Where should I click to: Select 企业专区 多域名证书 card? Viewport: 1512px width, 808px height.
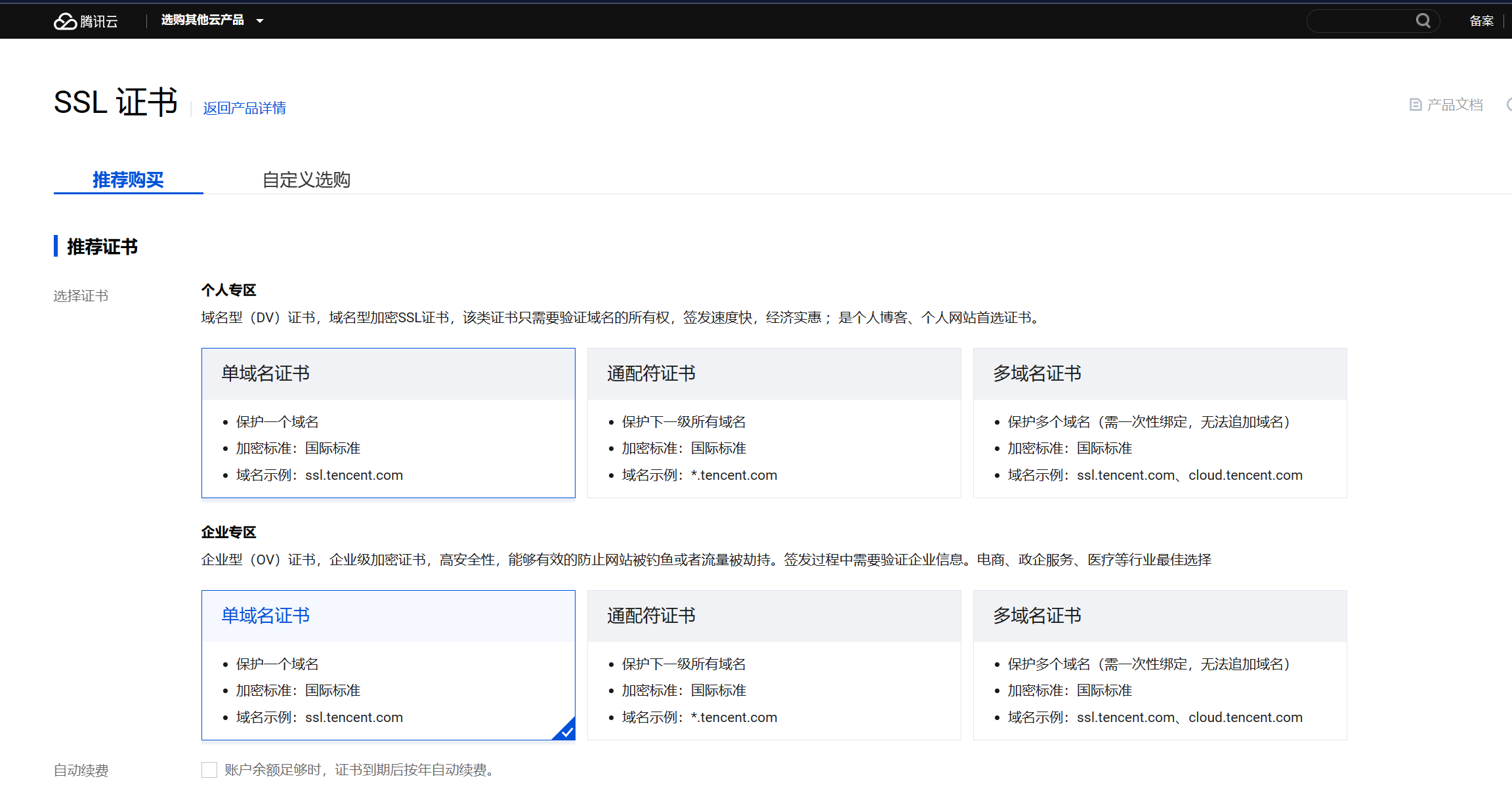(x=1160, y=665)
